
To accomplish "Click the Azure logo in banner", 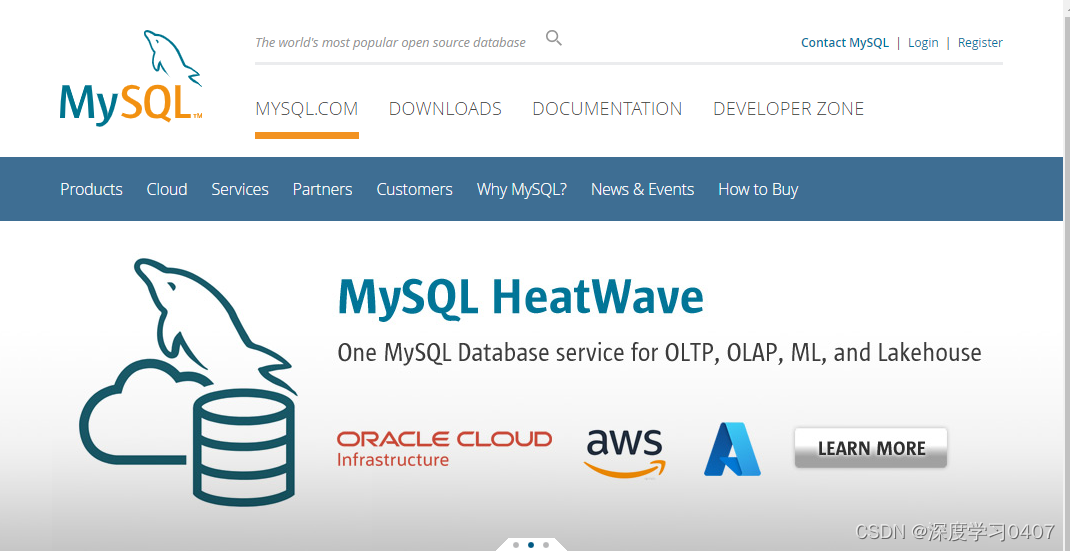I will (x=732, y=449).
